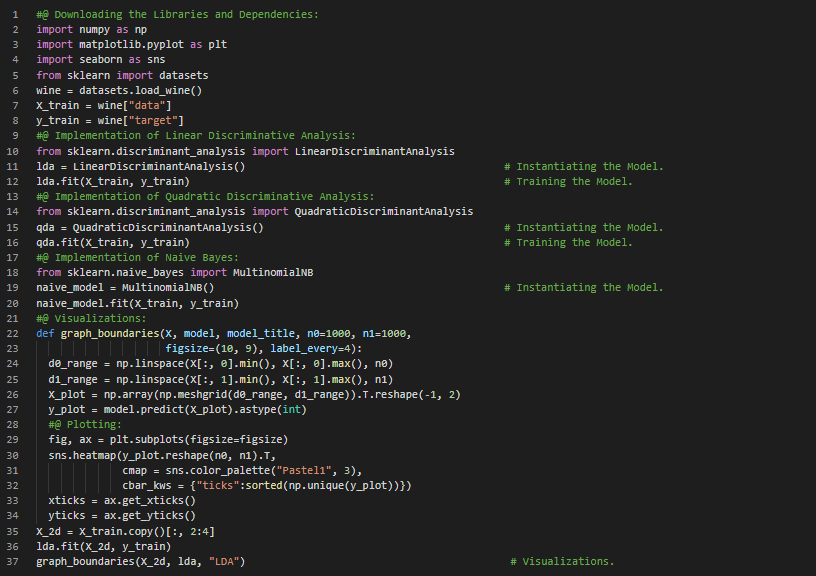816x576 pixels.
Task: Click line number 22 in the gutter
Action: coord(14,333)
